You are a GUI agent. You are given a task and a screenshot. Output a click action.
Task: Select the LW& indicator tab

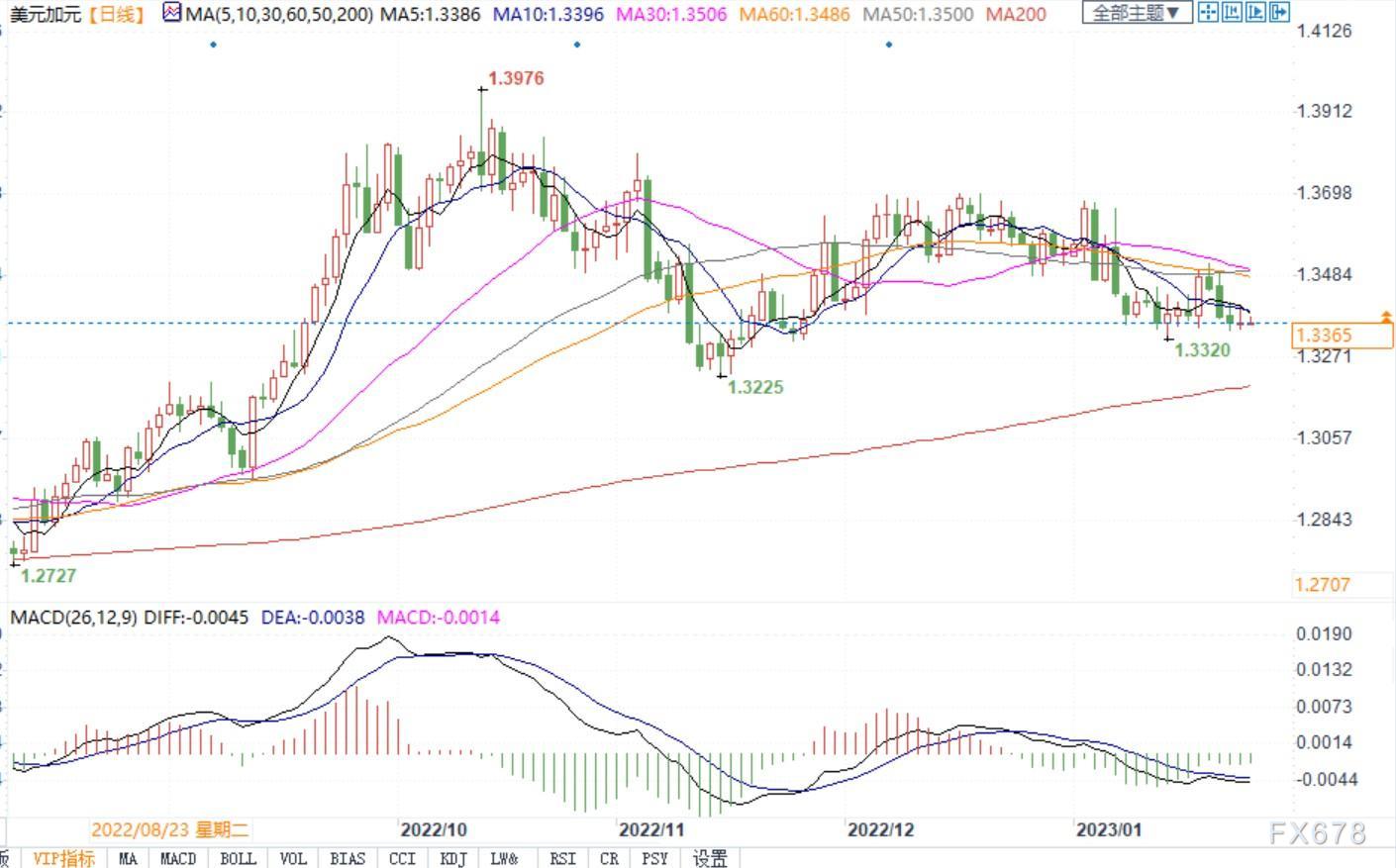click(504, 858)
